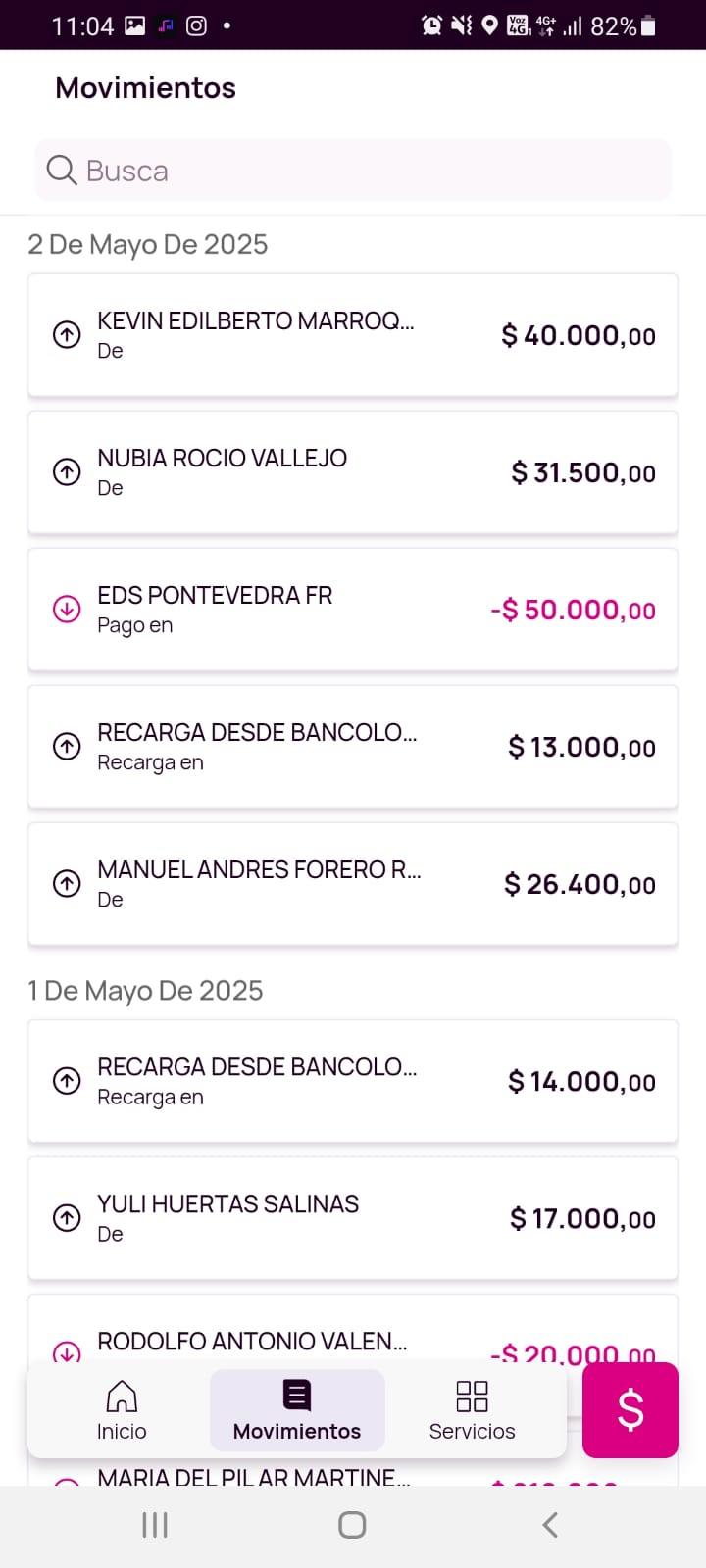This screenshot has height=1568, width=706.
Task: Tap Android home navigation button
Action: pyautogui.click(x=352, y=1525)
